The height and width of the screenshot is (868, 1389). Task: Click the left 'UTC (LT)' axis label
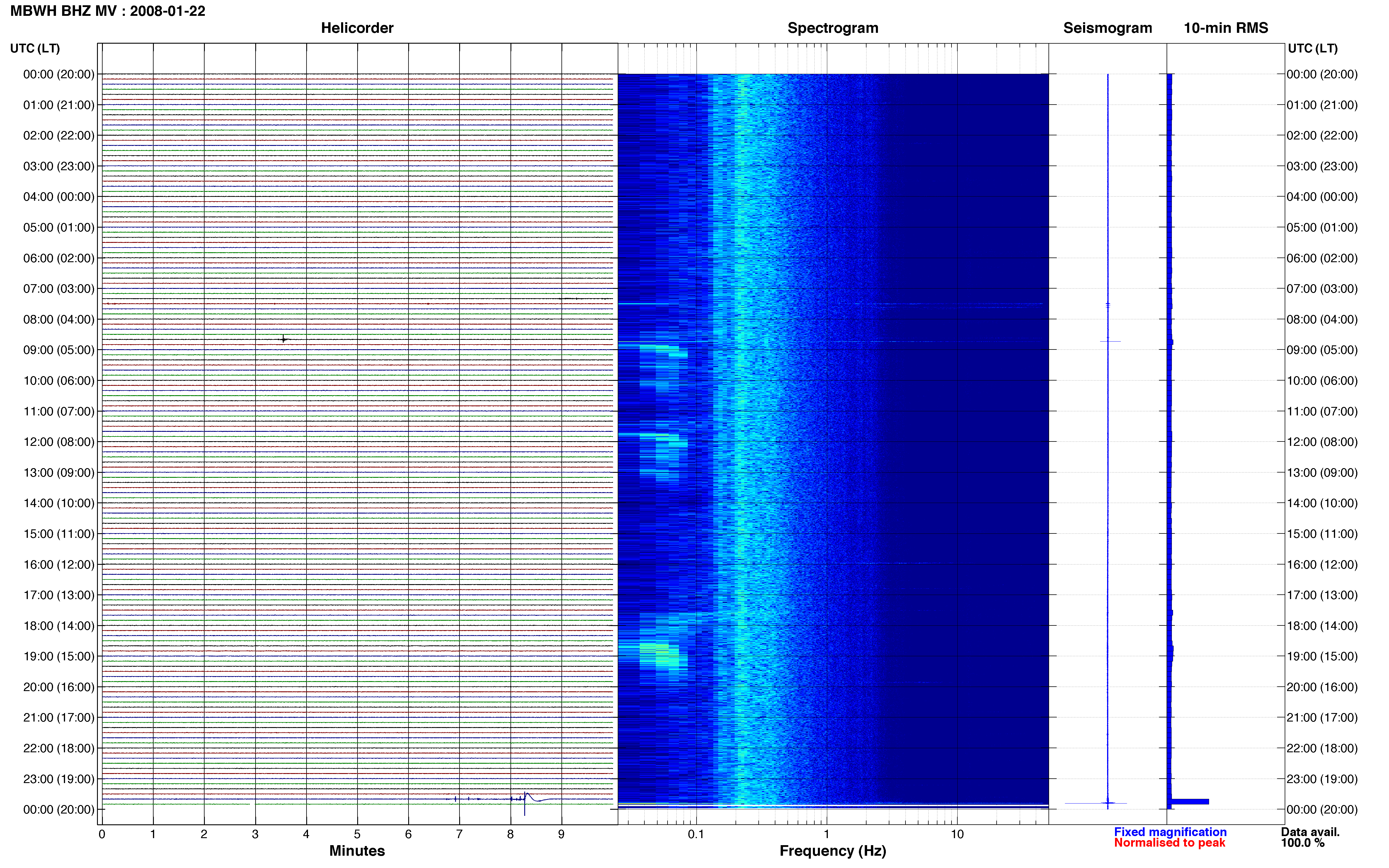[x=35, y=48]
